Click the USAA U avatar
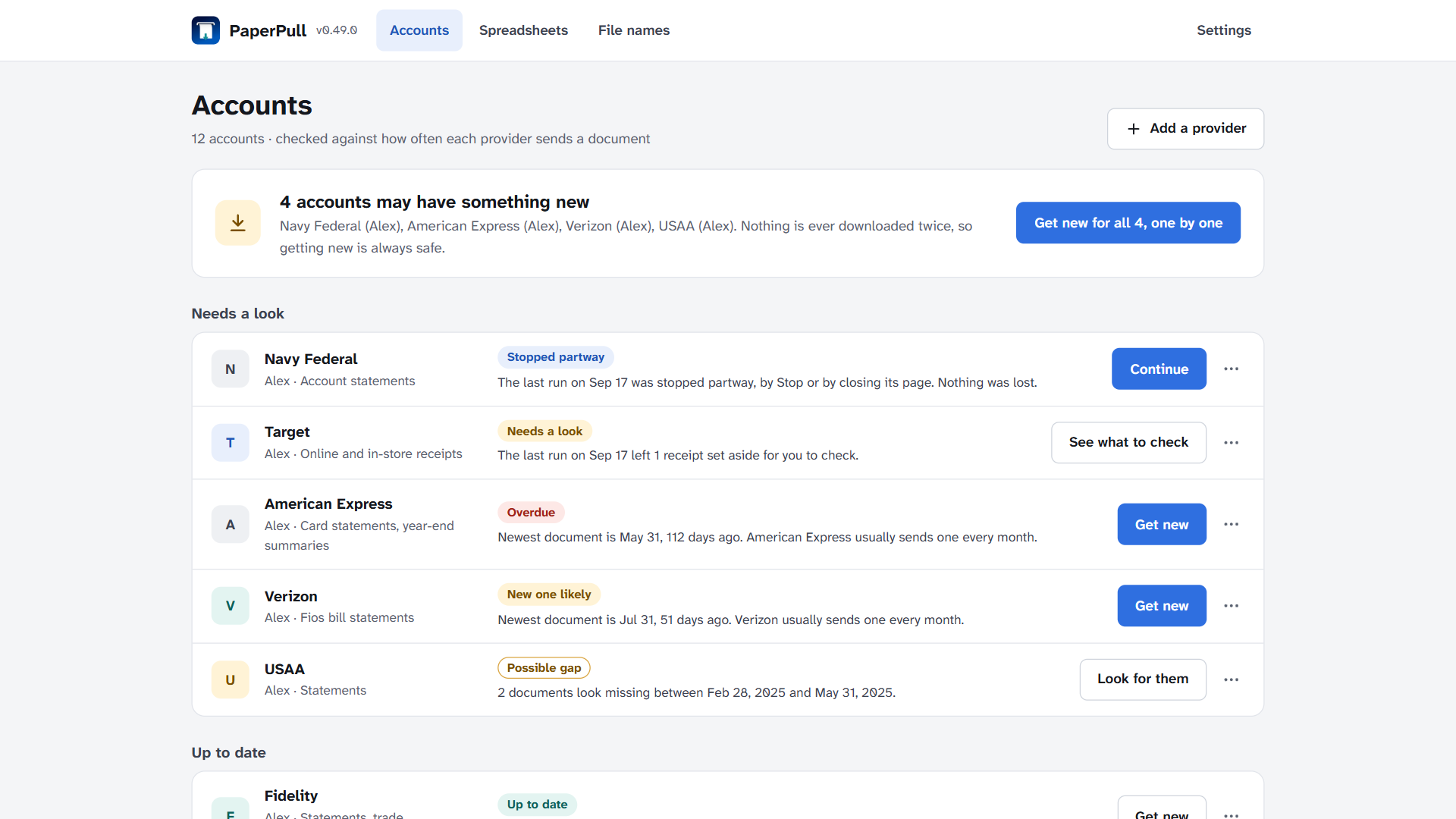 pyautogui.click(x=231, y=679)
